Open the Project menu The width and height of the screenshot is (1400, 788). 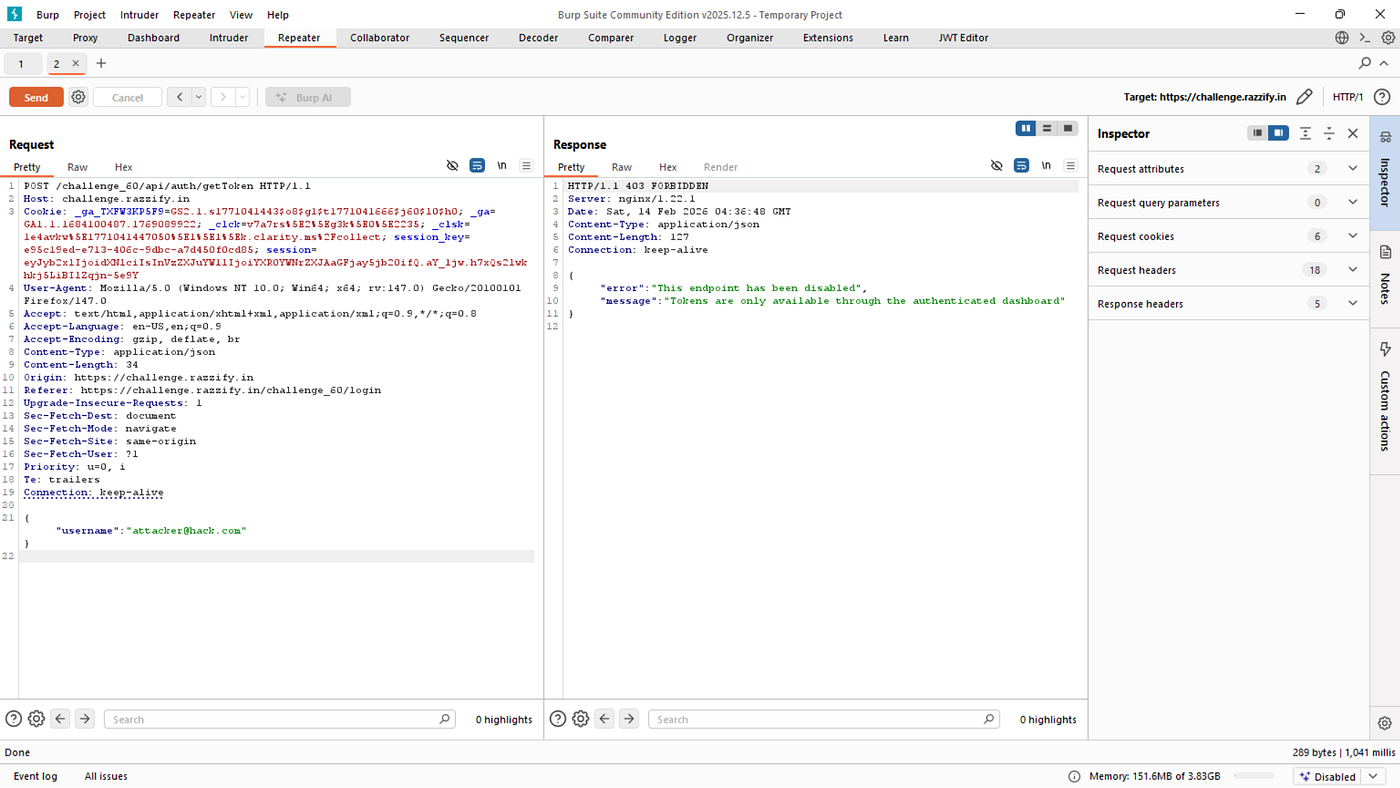[x=89, y=15]
